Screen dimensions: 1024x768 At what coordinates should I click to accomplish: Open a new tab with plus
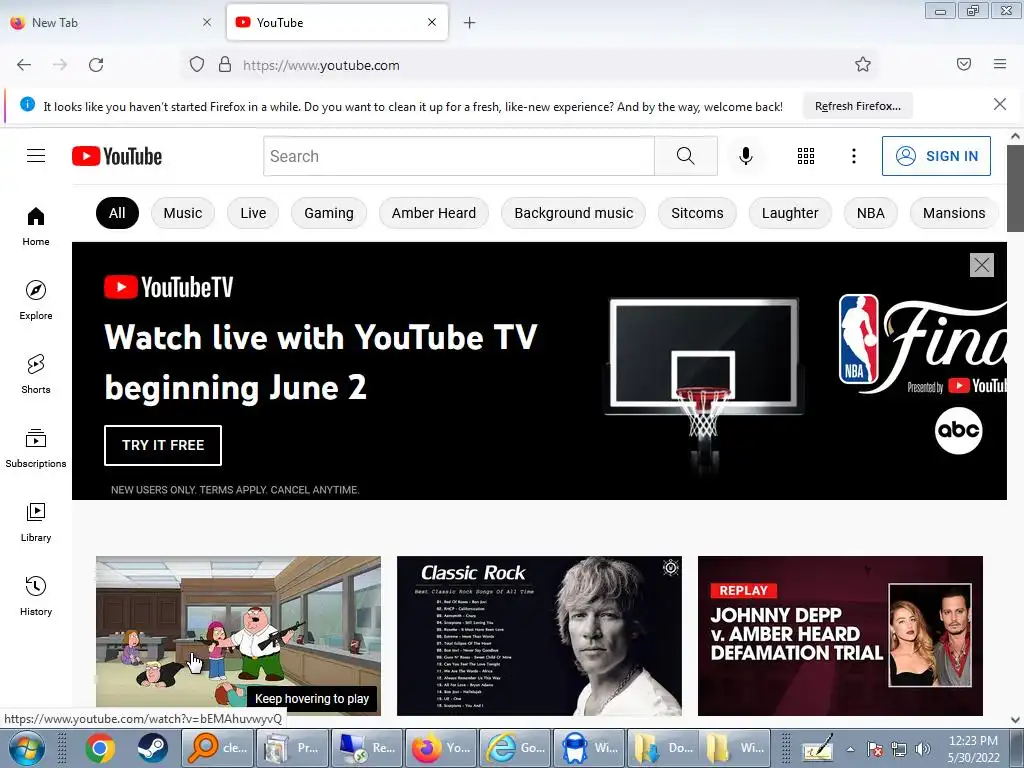[470, 23]
